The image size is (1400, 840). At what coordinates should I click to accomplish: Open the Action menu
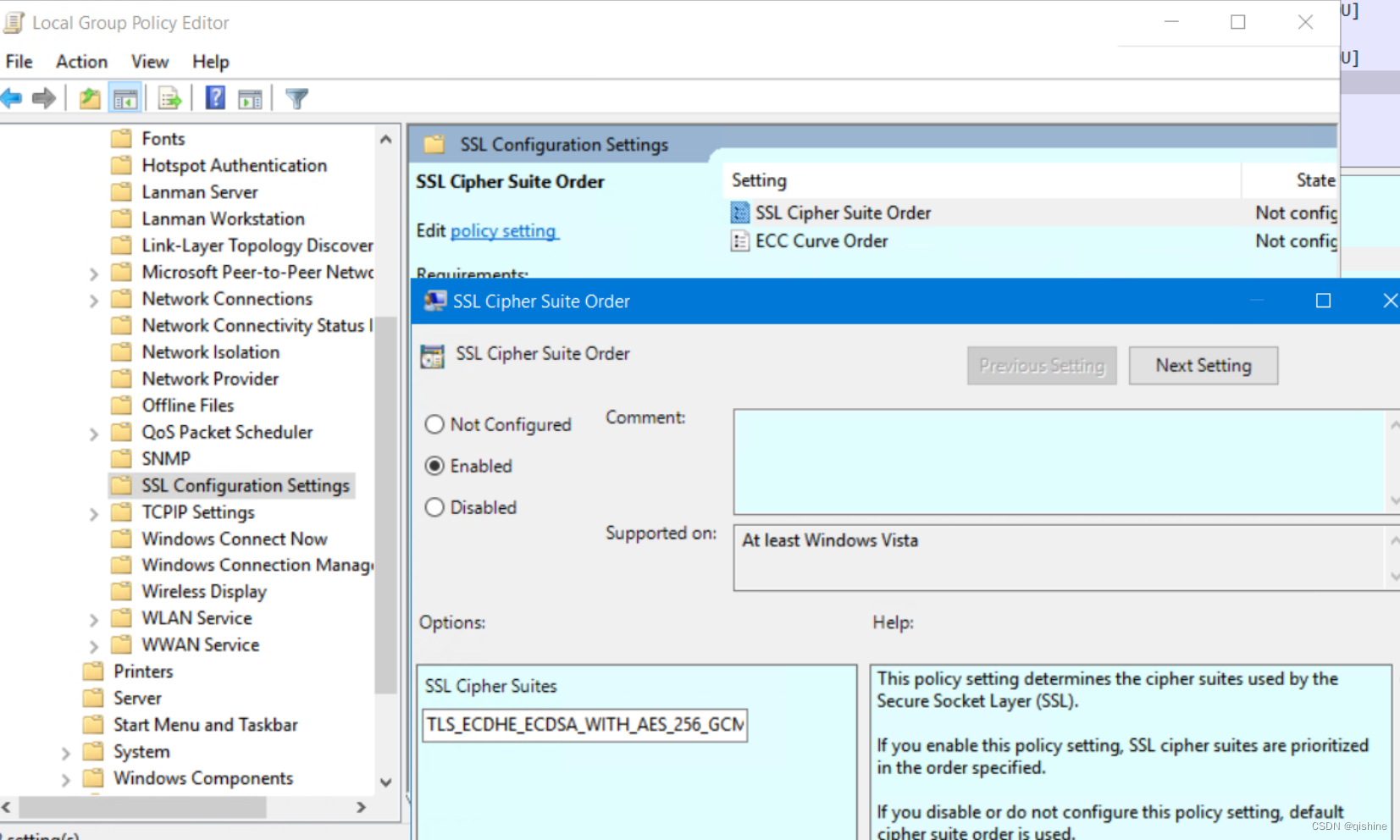click(81, 61)
